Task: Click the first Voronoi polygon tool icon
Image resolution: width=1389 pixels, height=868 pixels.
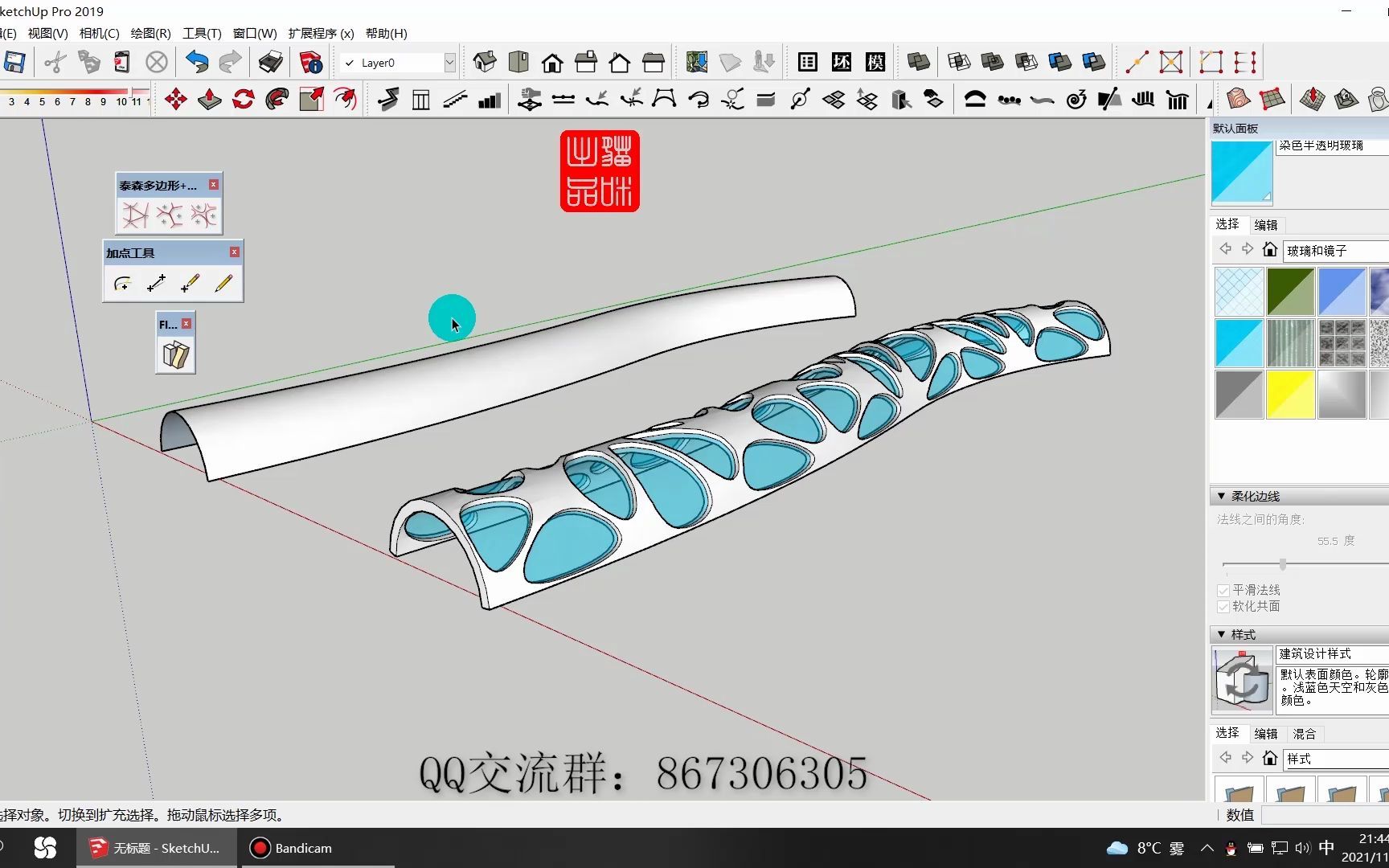Action: [135, 215]
